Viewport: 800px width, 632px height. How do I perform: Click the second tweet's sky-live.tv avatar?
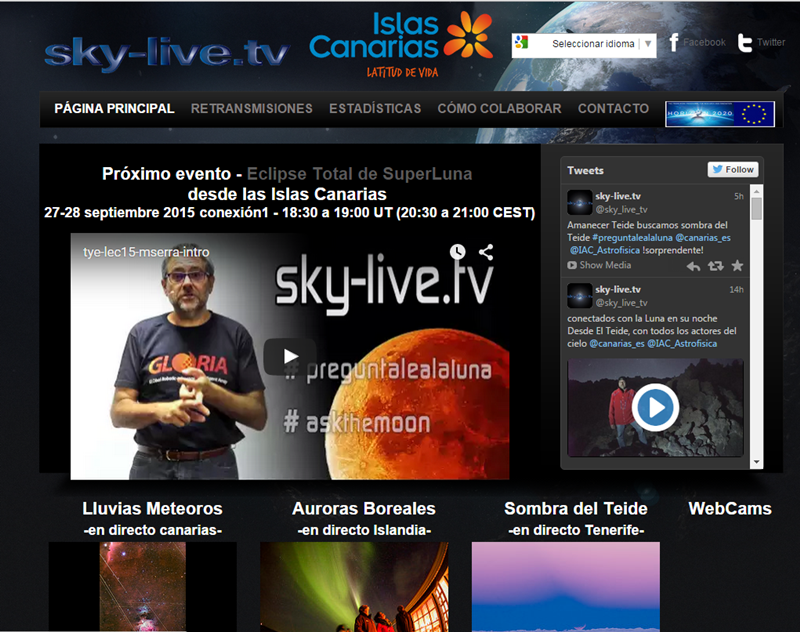pyautogui.click(x=580, y=296)
